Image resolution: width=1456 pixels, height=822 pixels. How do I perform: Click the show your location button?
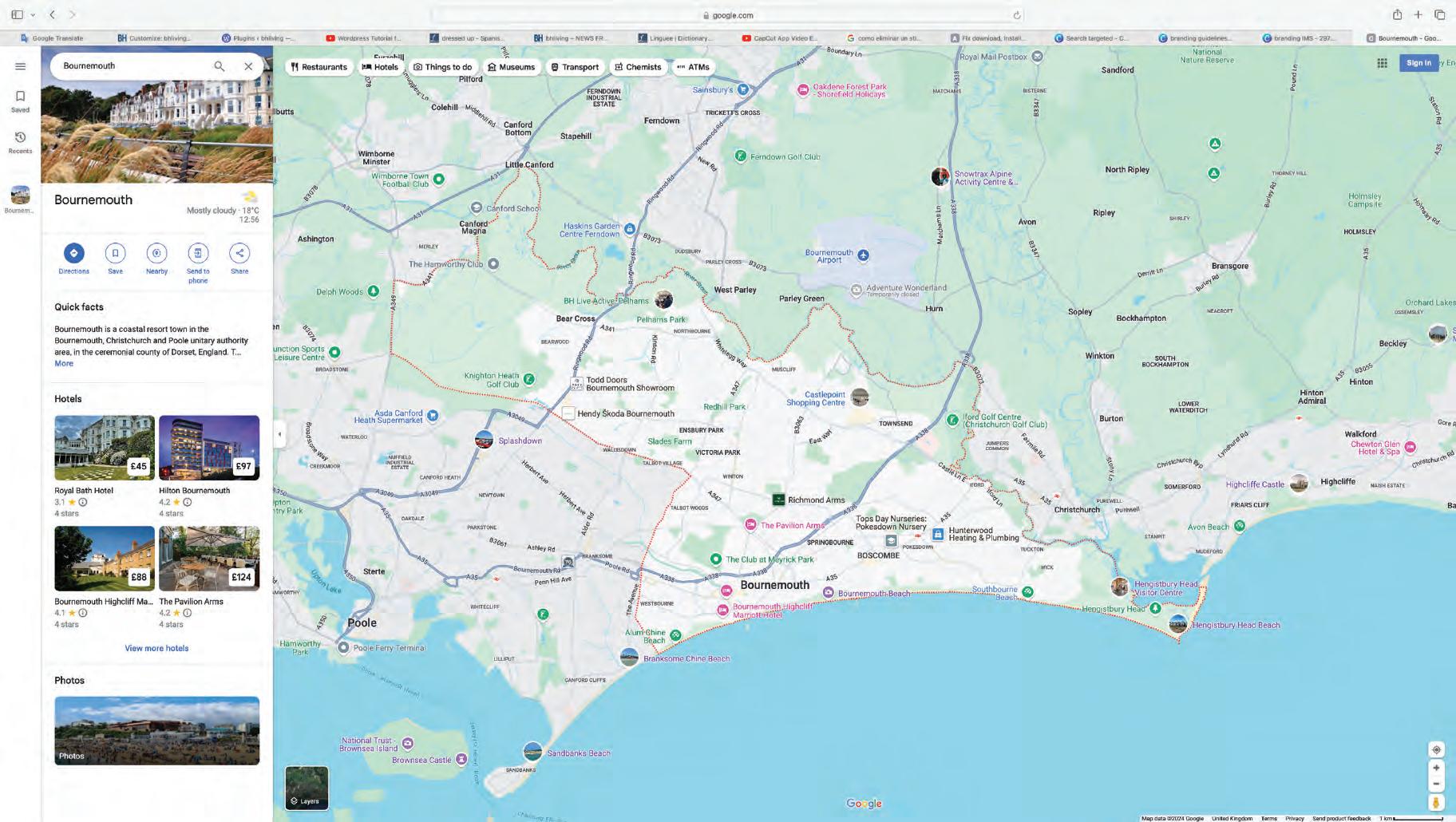tap(1436, 750)
